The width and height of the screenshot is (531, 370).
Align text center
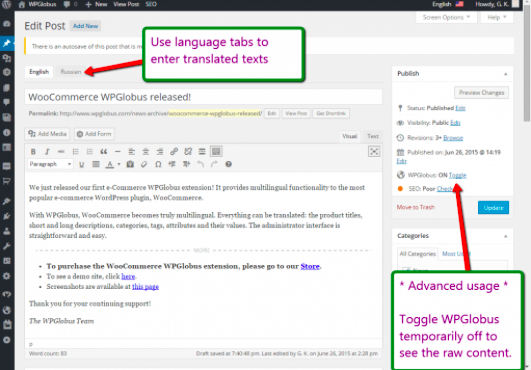click(146, 152)
